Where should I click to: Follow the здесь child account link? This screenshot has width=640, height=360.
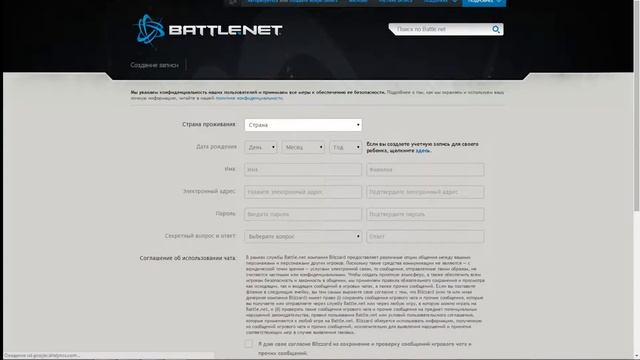click(x=422, y=151)
